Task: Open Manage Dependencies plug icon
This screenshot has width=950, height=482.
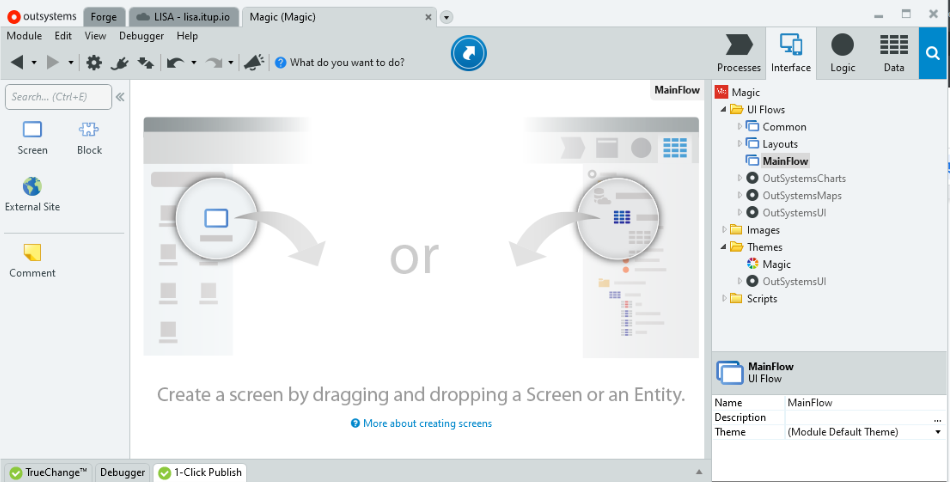Action: [119, 62]
